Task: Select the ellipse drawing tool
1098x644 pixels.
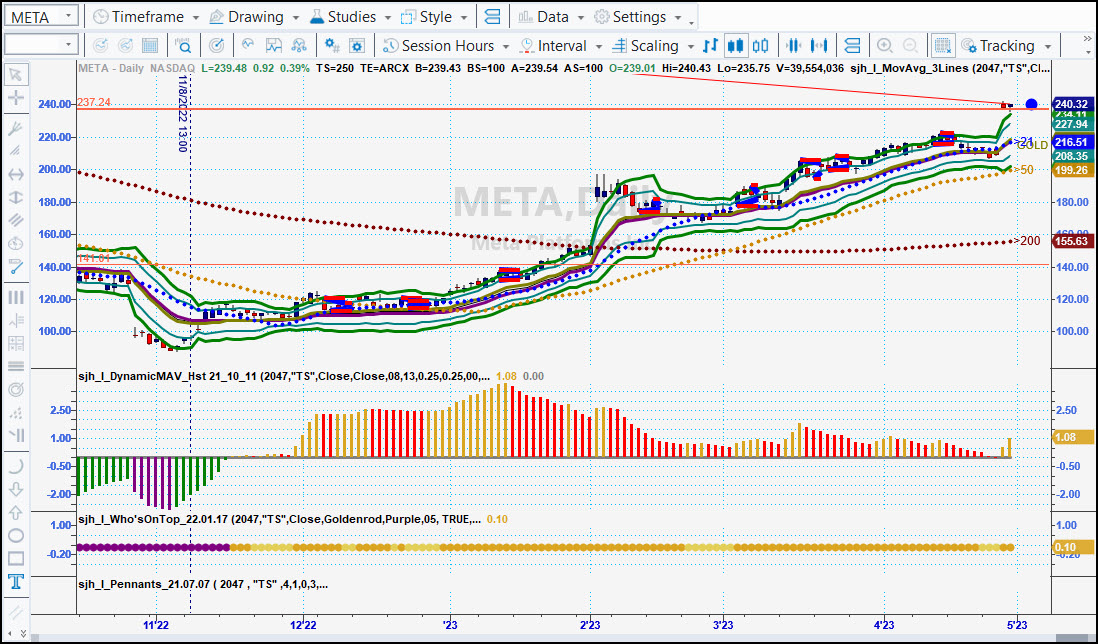Action: [x=15, y=536]
